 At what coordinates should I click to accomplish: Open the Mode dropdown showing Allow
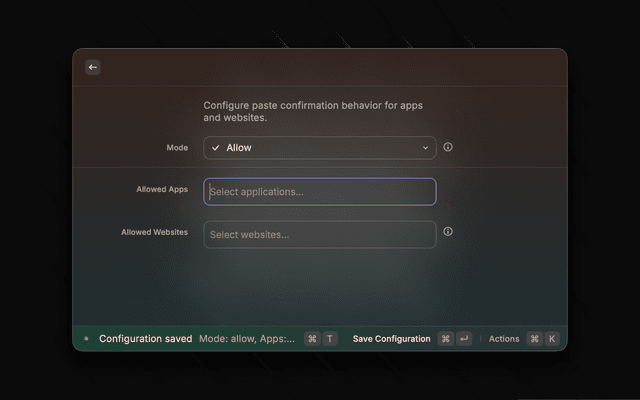(319, 148)
